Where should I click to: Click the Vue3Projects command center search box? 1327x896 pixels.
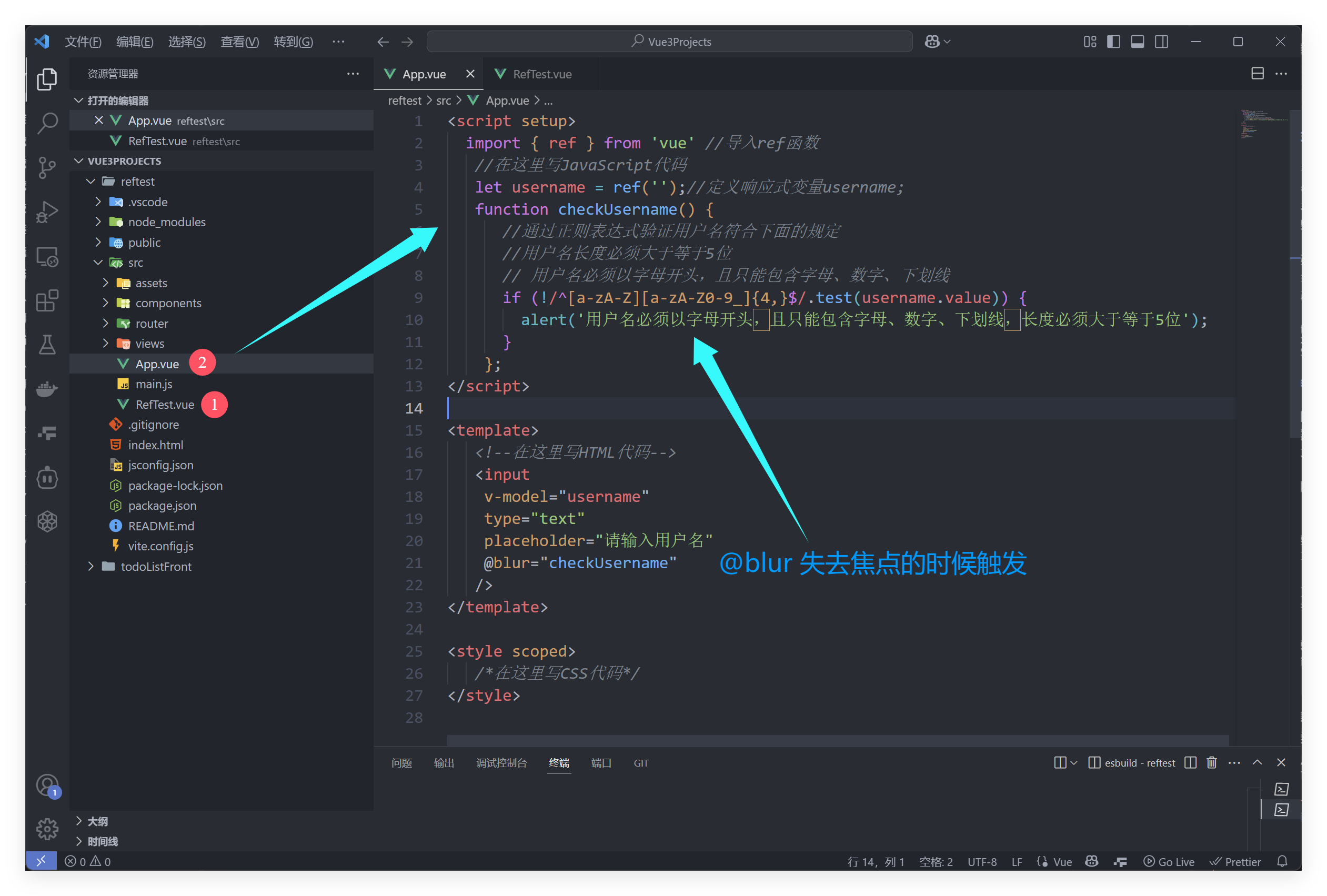[670, 42]
